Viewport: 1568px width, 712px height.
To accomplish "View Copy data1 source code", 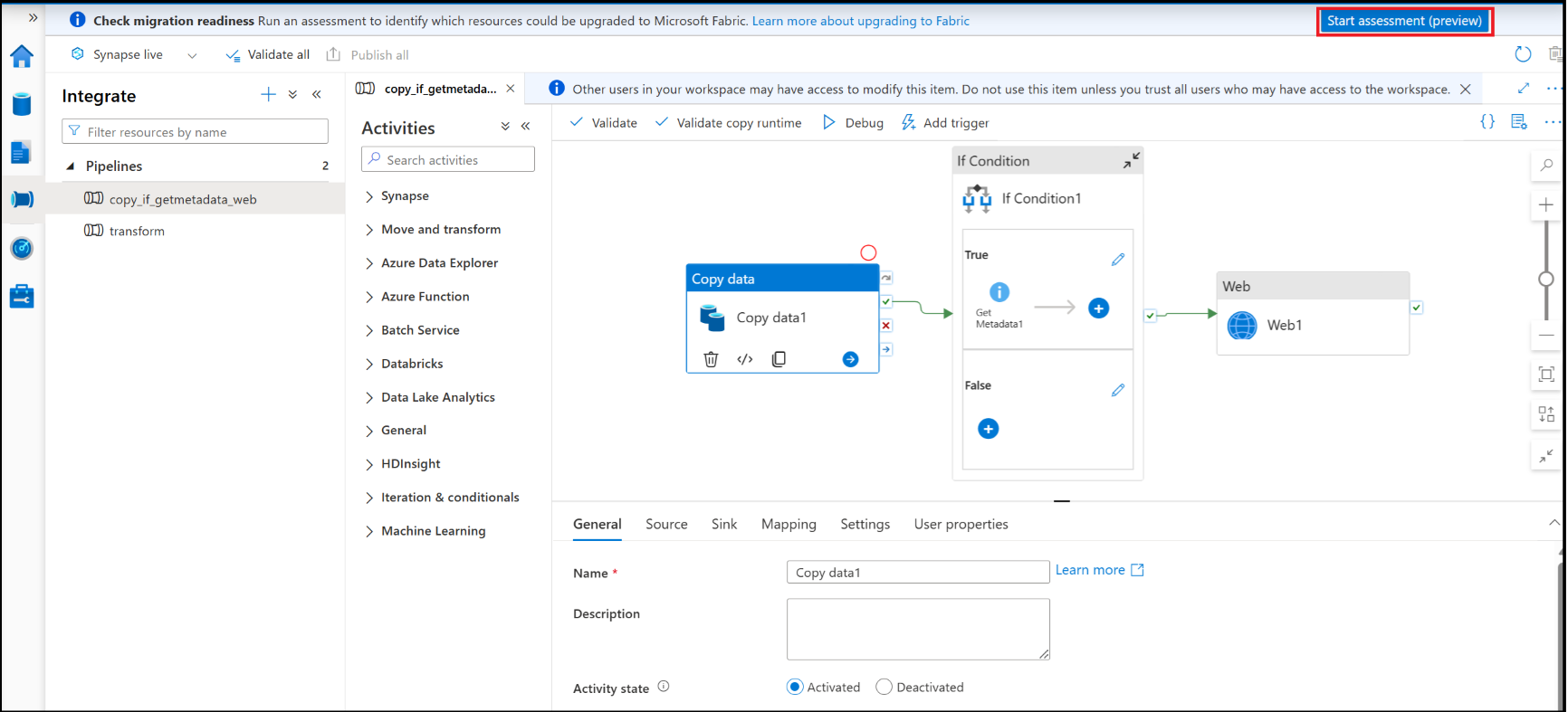I will coord(745,359).
